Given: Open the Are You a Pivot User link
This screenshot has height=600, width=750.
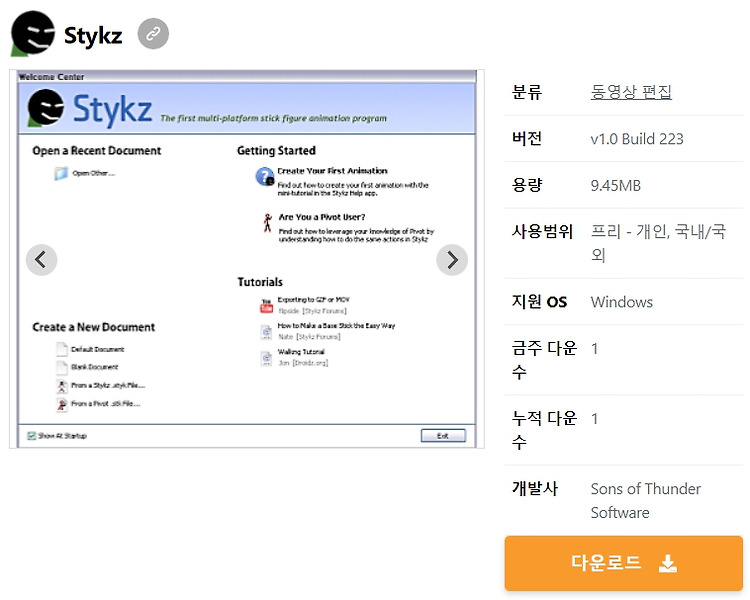Looking at the screenshot, I should point(322,217).
